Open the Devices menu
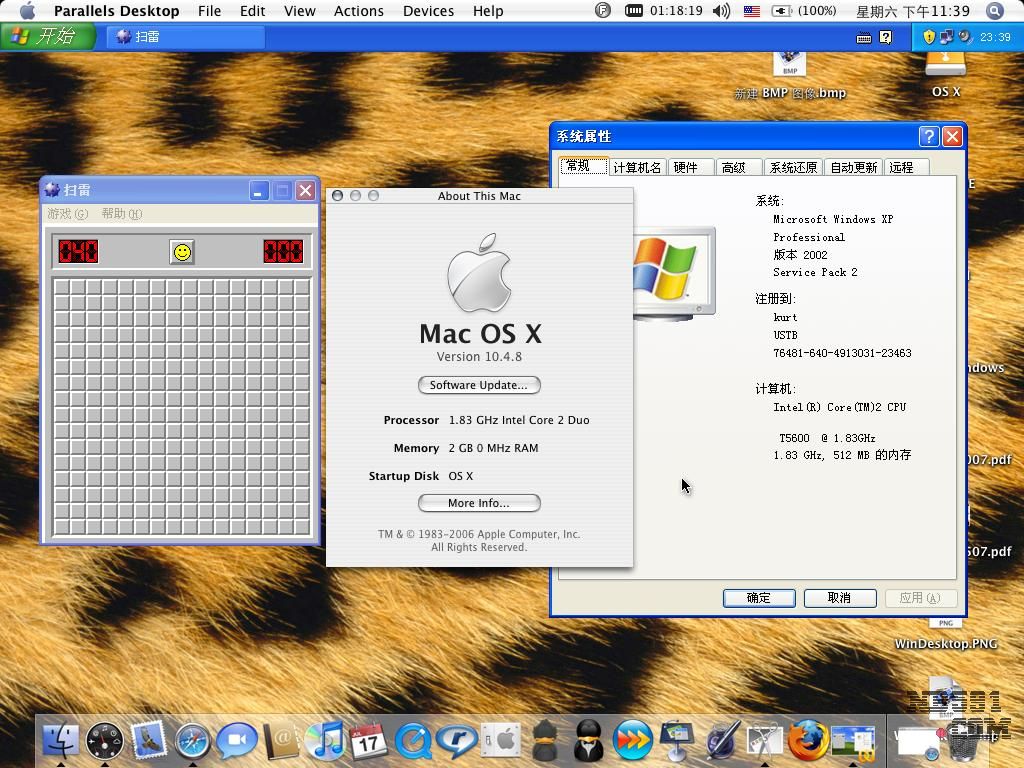 pos(428,11)
